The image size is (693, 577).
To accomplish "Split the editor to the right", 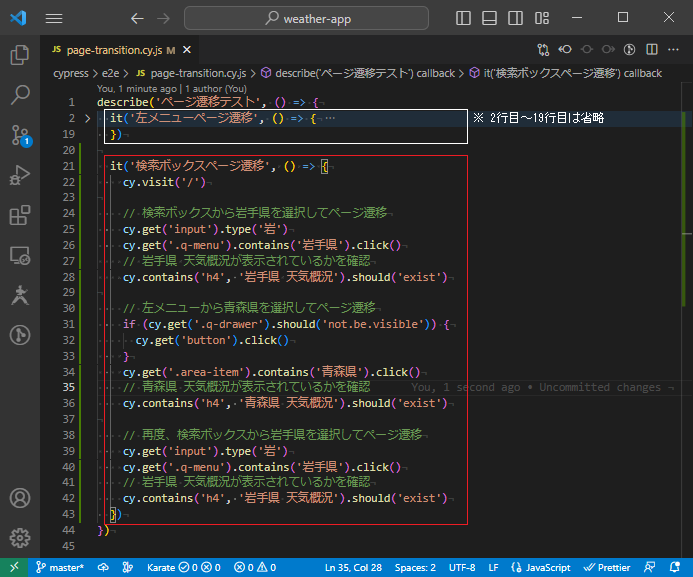I will click(652, 49).
